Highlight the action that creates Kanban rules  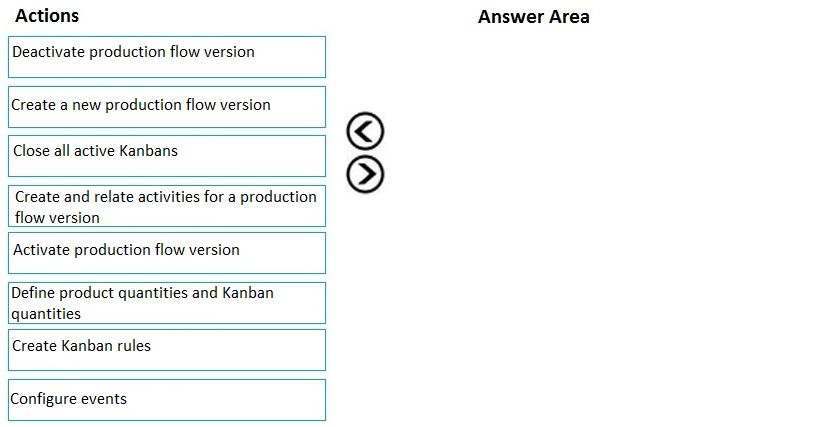tap(167, 350)
